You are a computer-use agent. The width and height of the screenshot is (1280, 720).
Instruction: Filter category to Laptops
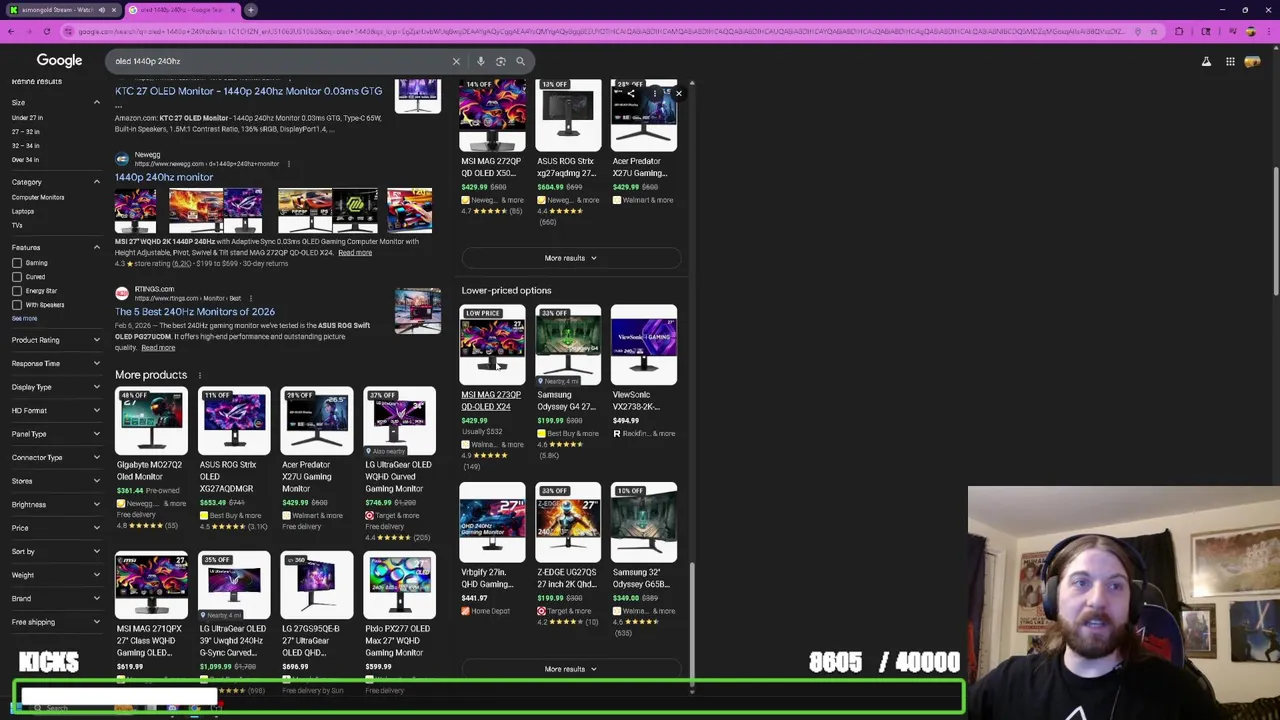click(23, 211)
